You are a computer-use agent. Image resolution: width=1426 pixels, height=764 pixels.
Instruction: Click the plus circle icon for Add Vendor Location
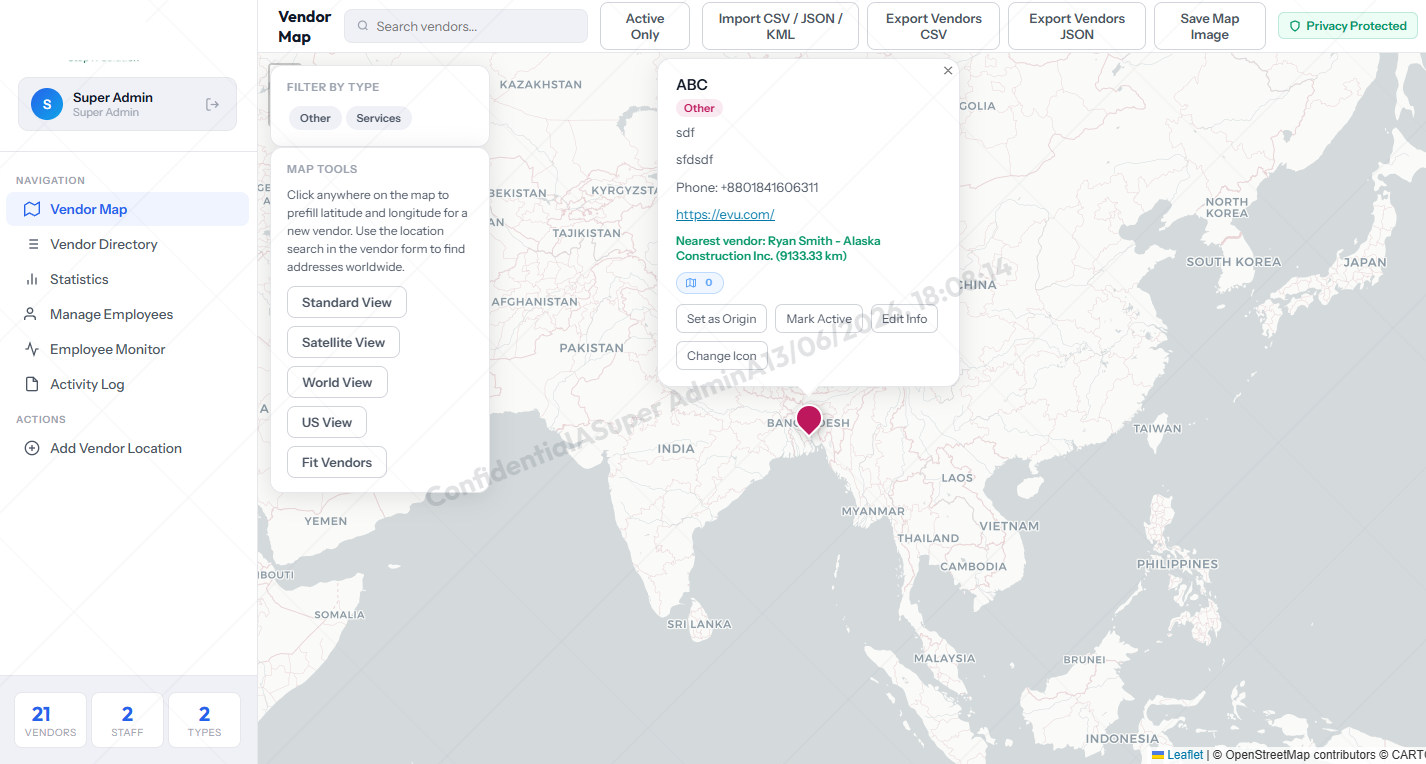32,448
